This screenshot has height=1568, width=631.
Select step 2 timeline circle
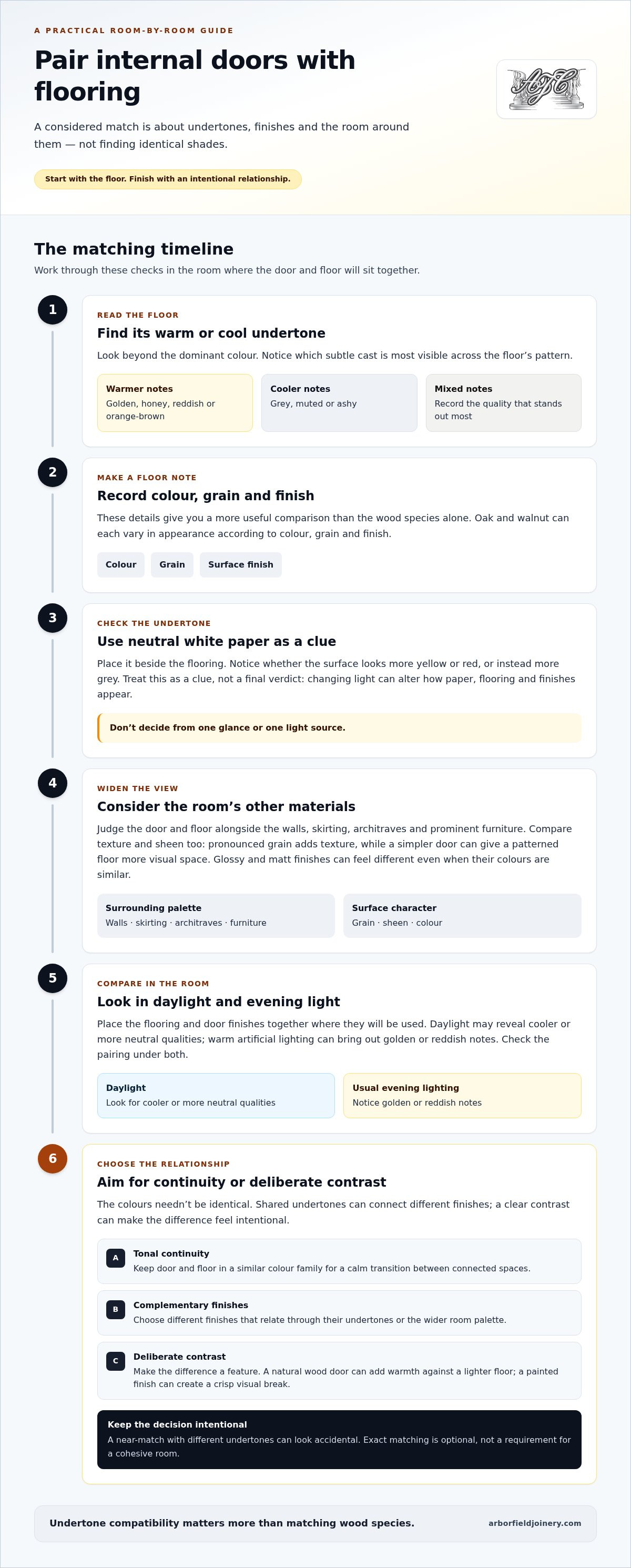(x=53, y=472)
